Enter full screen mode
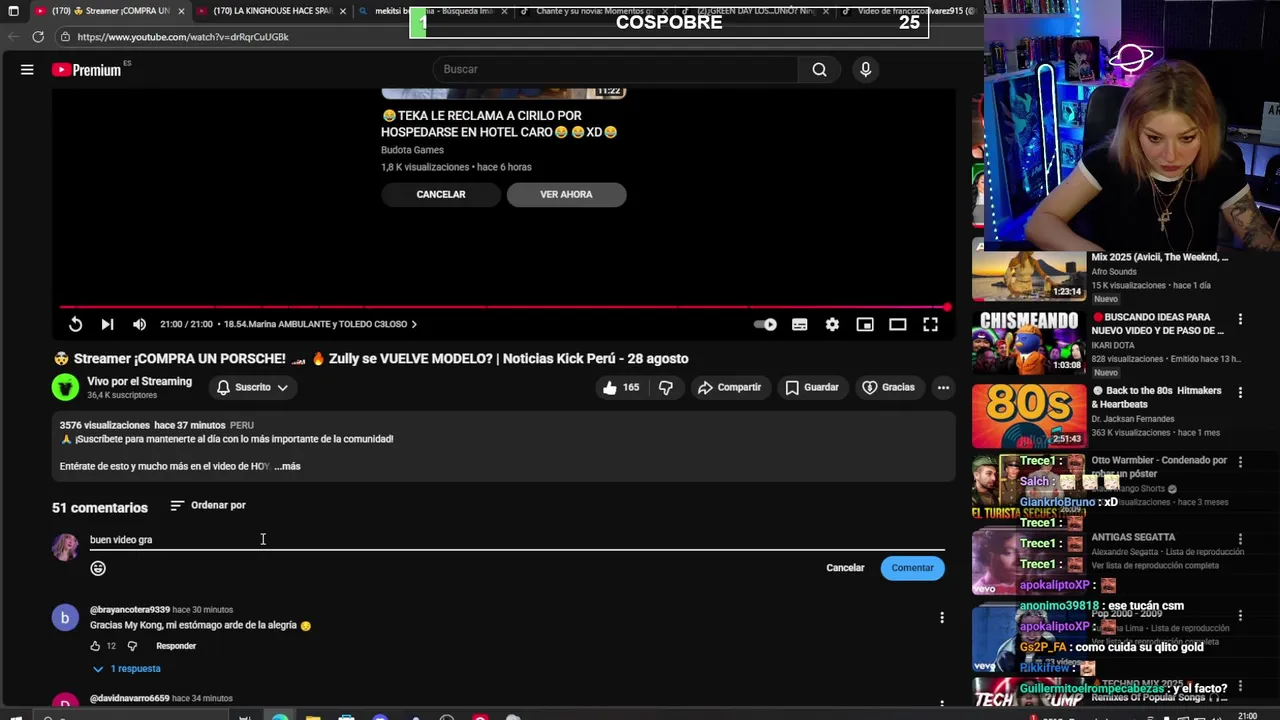Image resolution: width=1280 pixels, height=720 pixels. click(x=930, y=324)
